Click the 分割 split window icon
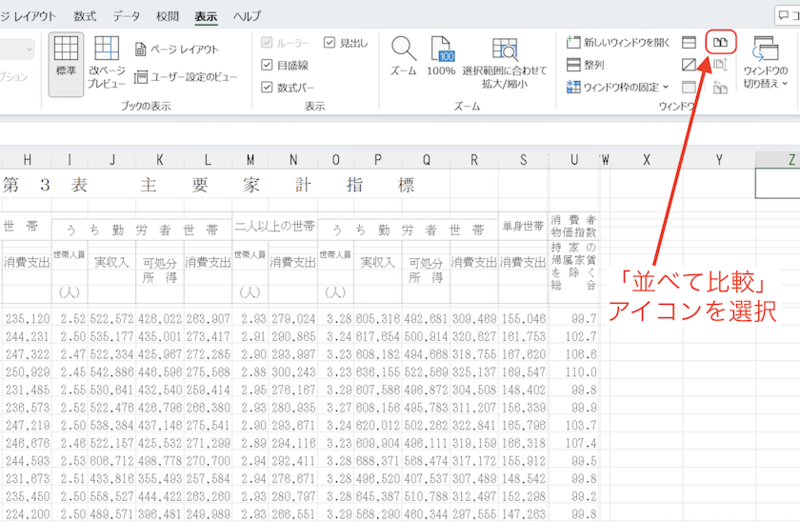The width and height of the screenshot is (800, 522). (689, 42)
